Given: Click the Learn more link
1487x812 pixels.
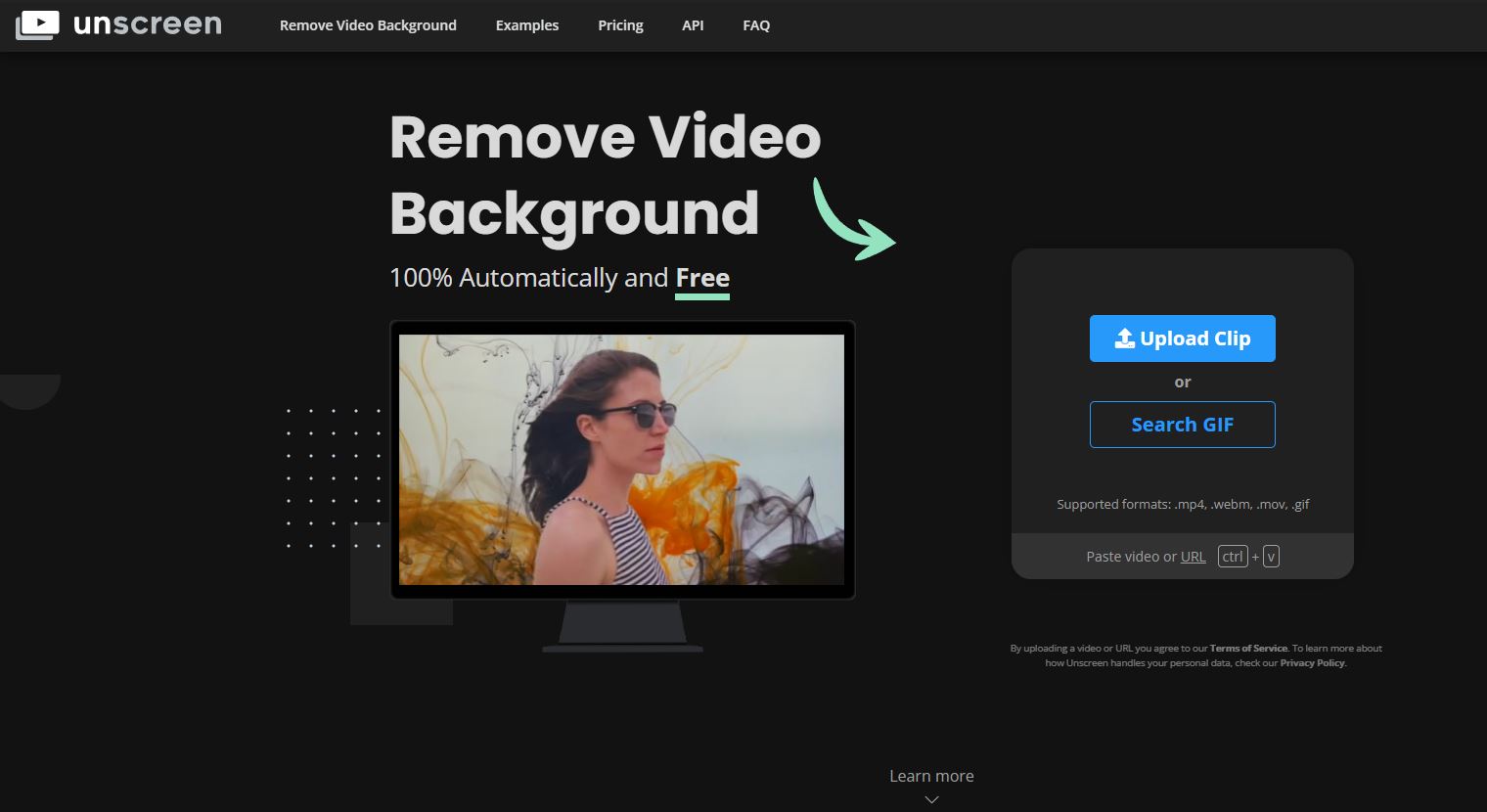Looking at the screenshot, I should pos(931,776).
